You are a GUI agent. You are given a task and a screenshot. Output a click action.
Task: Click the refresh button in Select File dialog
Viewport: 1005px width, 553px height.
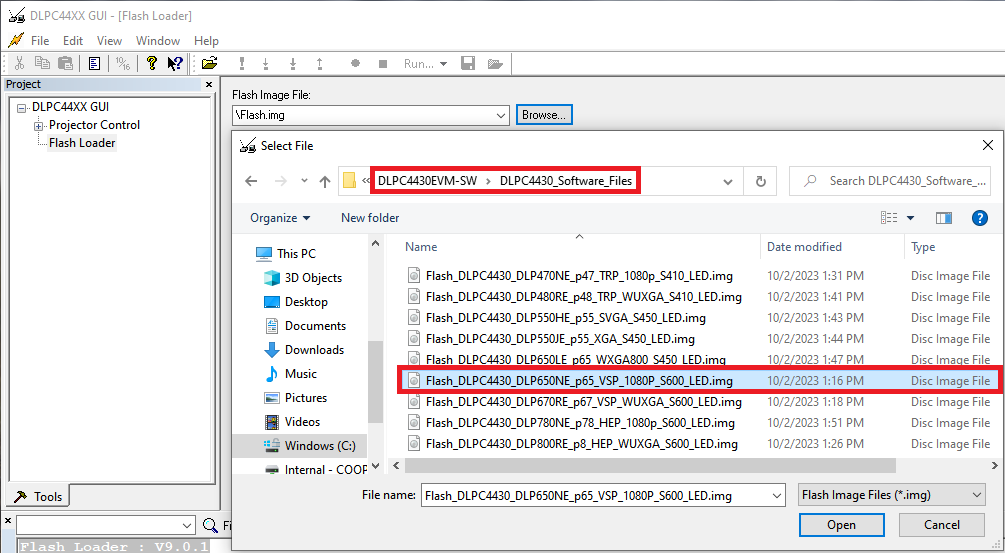click(761, 181)
